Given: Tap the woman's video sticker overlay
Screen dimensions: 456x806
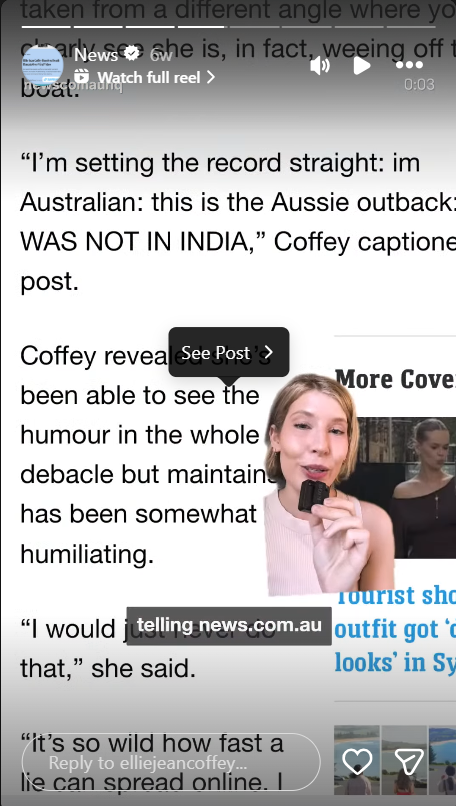Looking at the screenshot, I should pos(329,485).
